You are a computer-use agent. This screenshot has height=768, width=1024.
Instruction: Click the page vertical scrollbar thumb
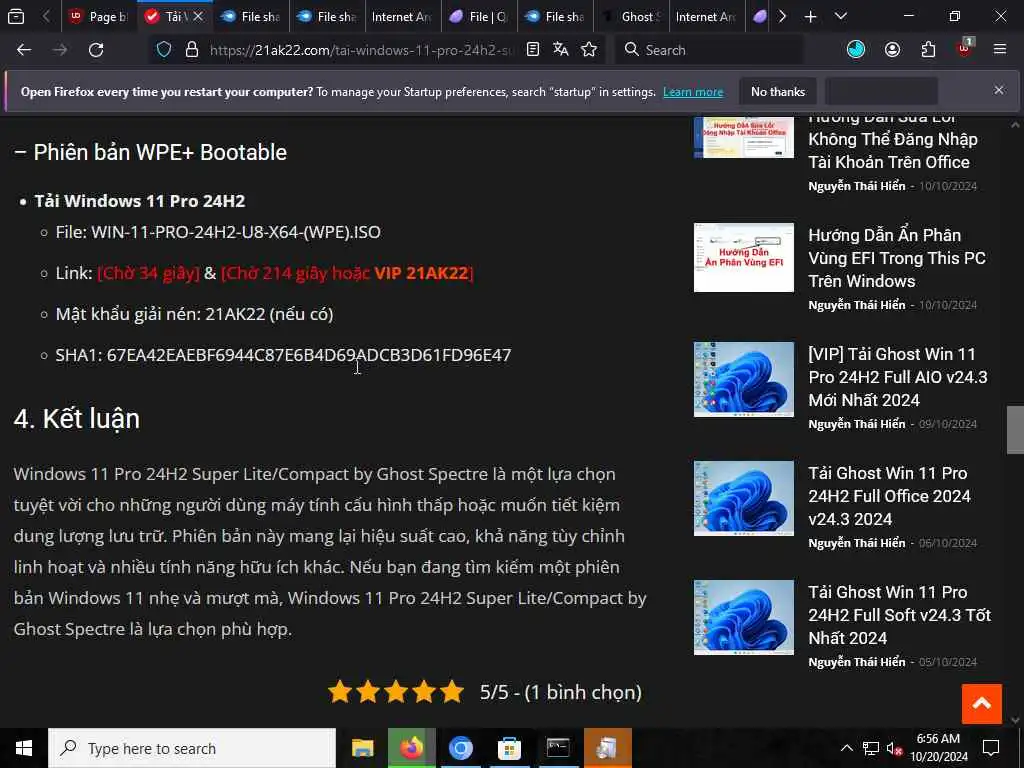coord(1015,429)
